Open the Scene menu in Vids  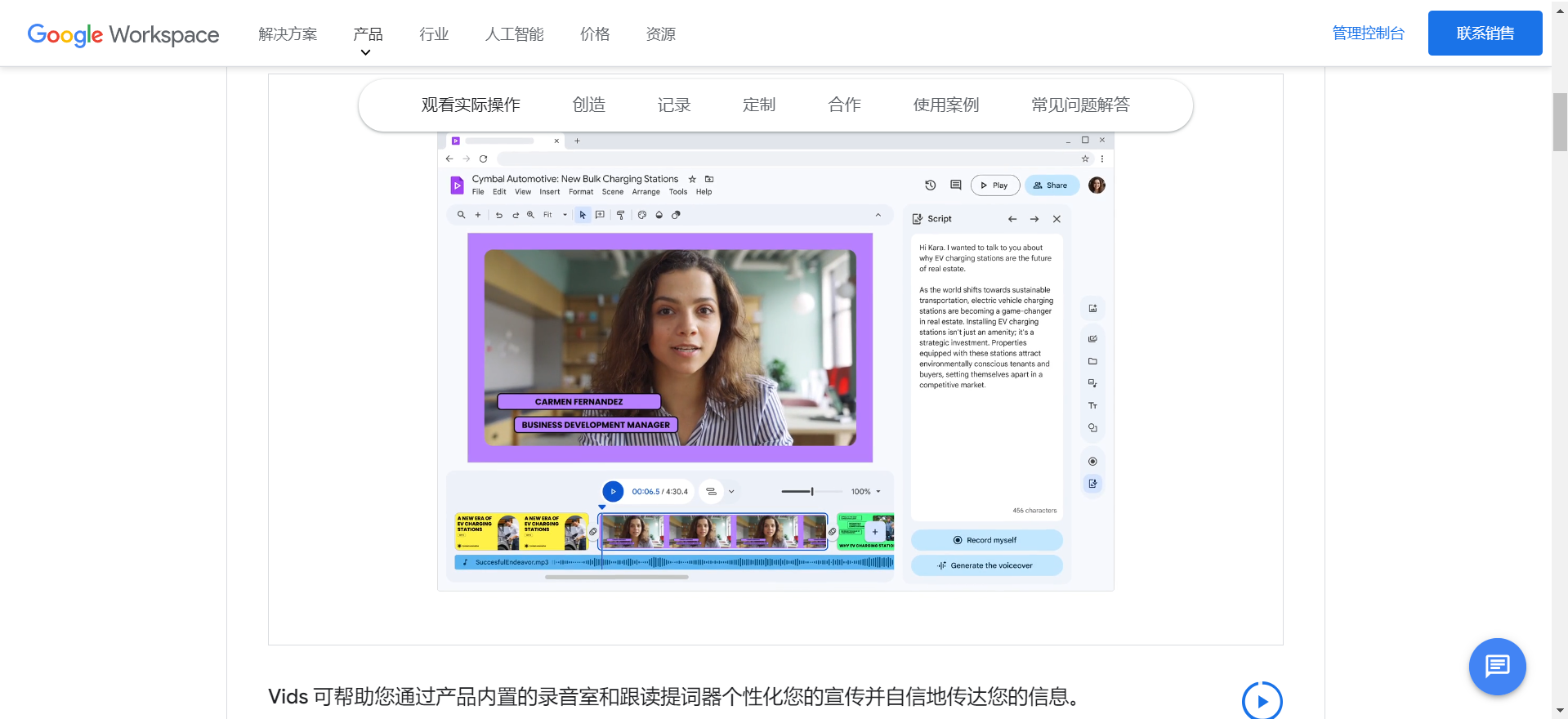point(613,192)
